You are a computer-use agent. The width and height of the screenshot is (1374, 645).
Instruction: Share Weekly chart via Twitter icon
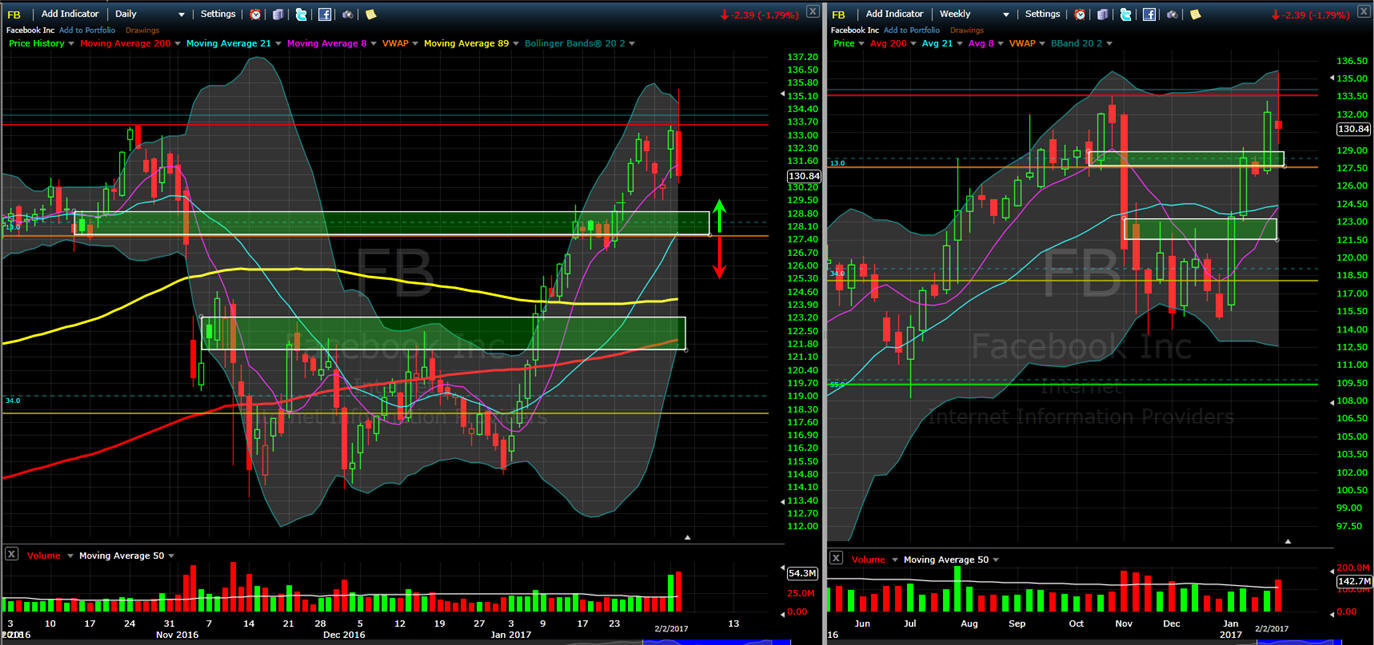coord(1125,14)
